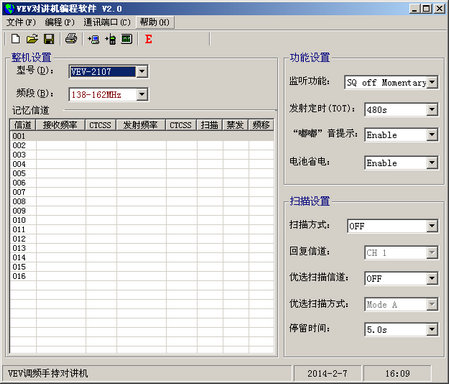The width and height of the screenshot is (449, 384).
Task: Expand the 优选扫描信道 OFF dropdown
Action: pos(432,278)
